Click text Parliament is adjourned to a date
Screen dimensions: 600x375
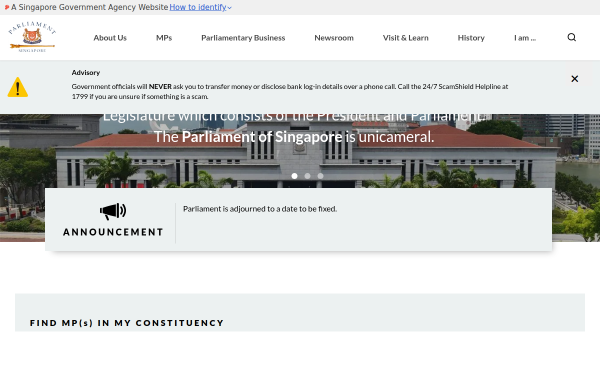tap(260, 209)
